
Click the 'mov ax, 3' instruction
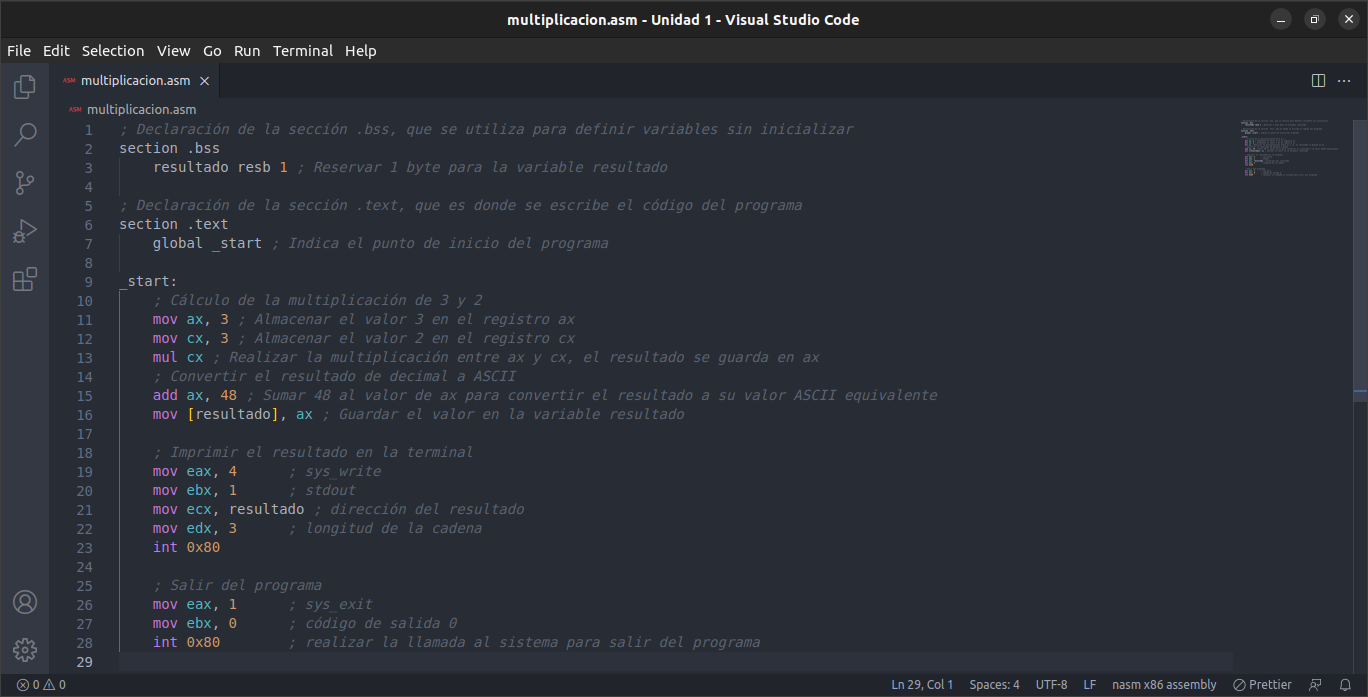pos(191,320)
